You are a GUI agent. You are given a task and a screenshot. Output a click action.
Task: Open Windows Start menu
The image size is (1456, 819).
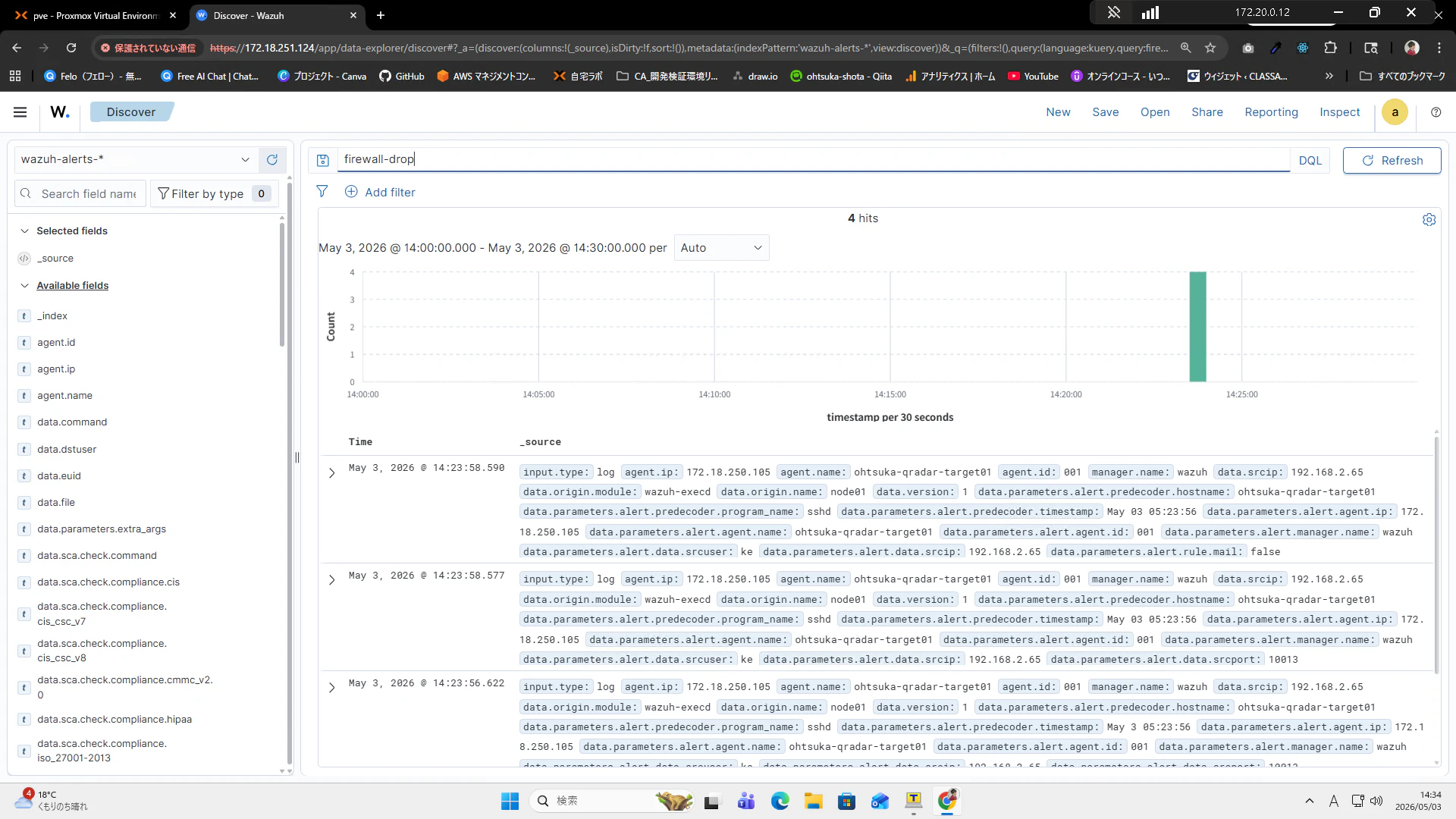(x=510, y=801)
